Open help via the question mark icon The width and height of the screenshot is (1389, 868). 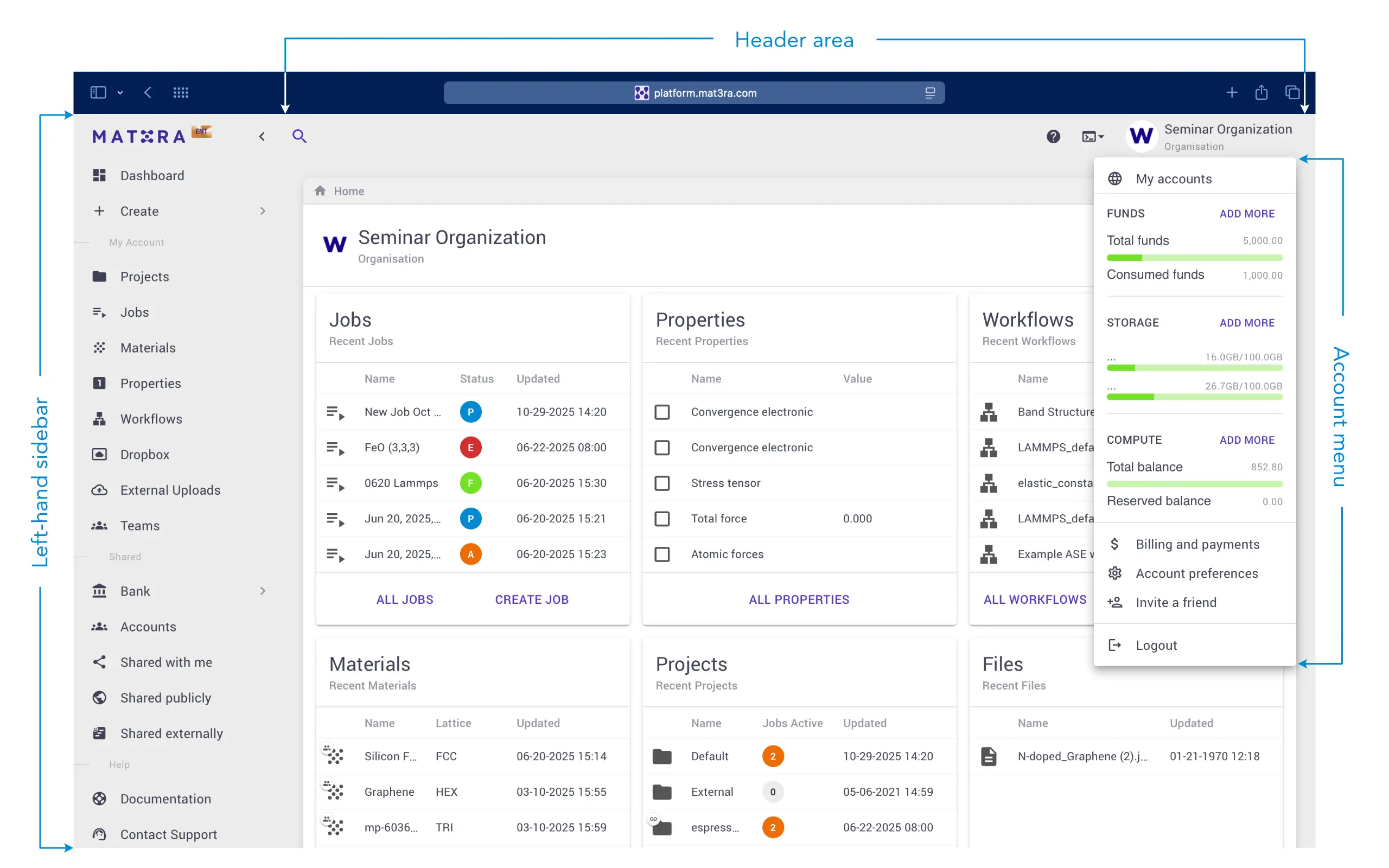click(x=1053, y=136)
